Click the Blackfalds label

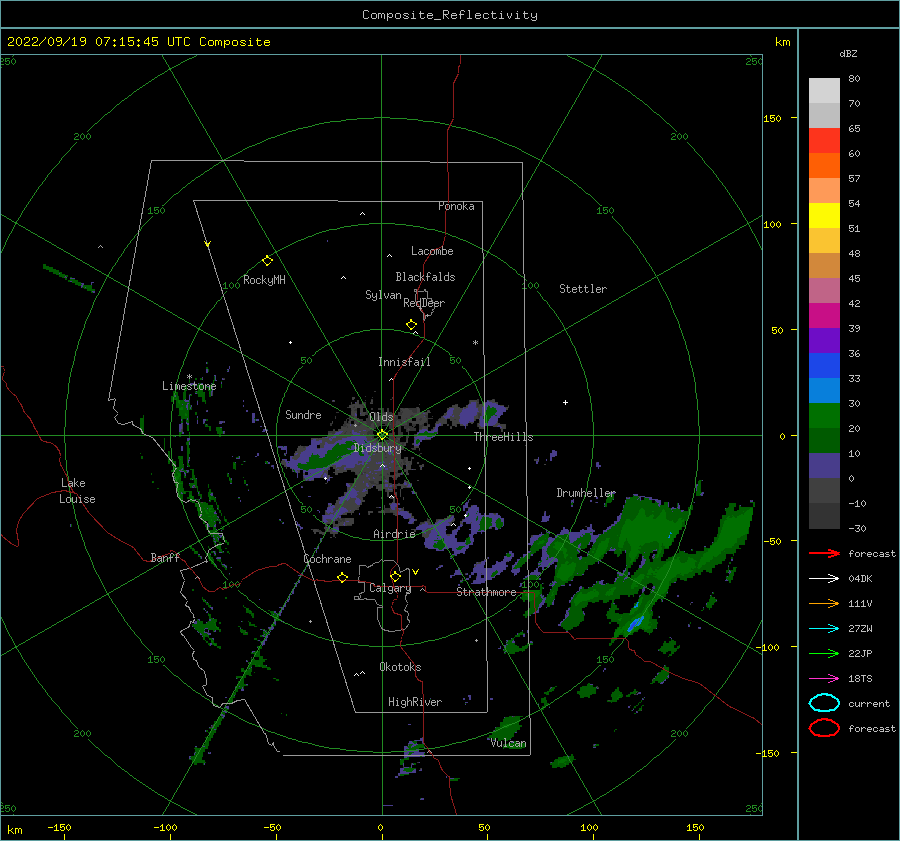click(x=425, y=277)
